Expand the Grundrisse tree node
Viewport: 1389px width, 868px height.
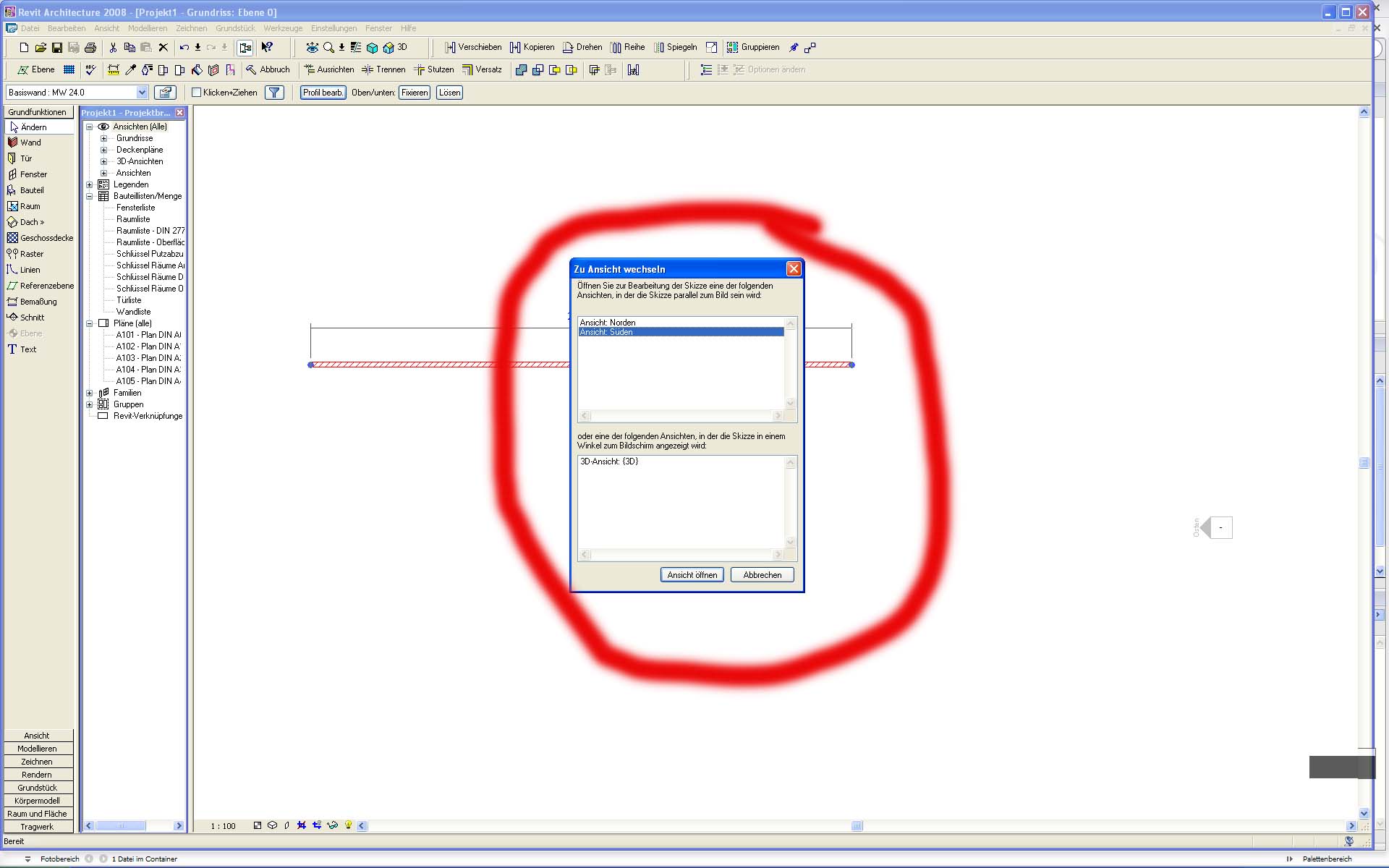coord(103,138)
